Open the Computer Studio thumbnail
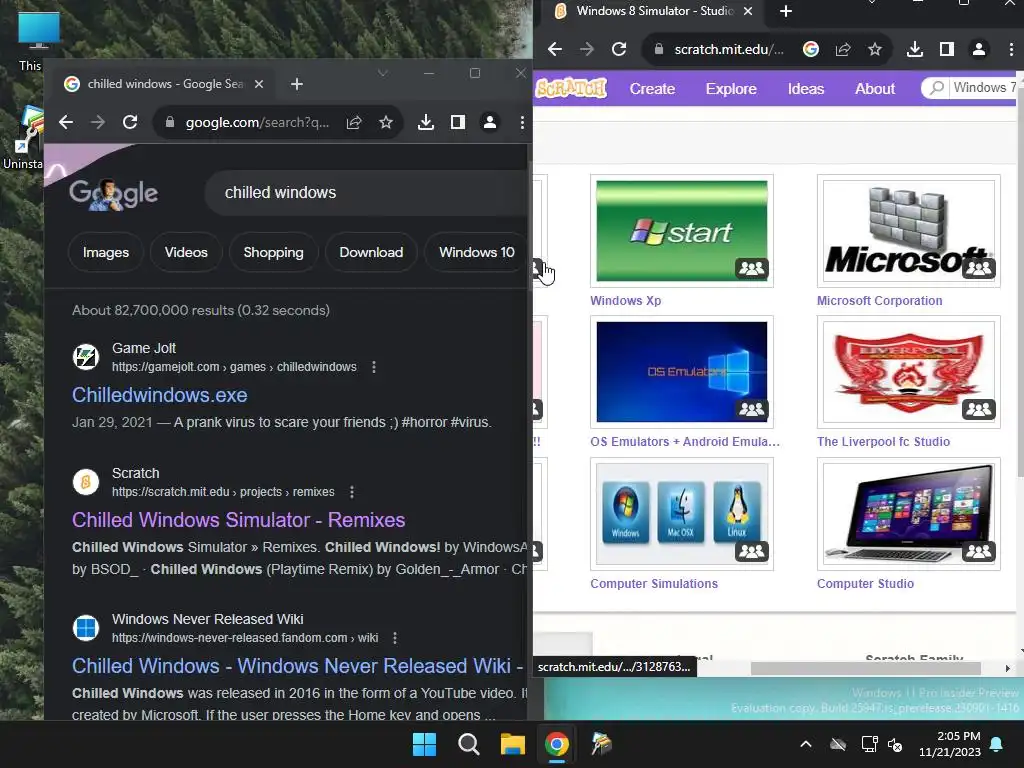Viewport: 1024px width, 768px height. click(x=908, y=514)
